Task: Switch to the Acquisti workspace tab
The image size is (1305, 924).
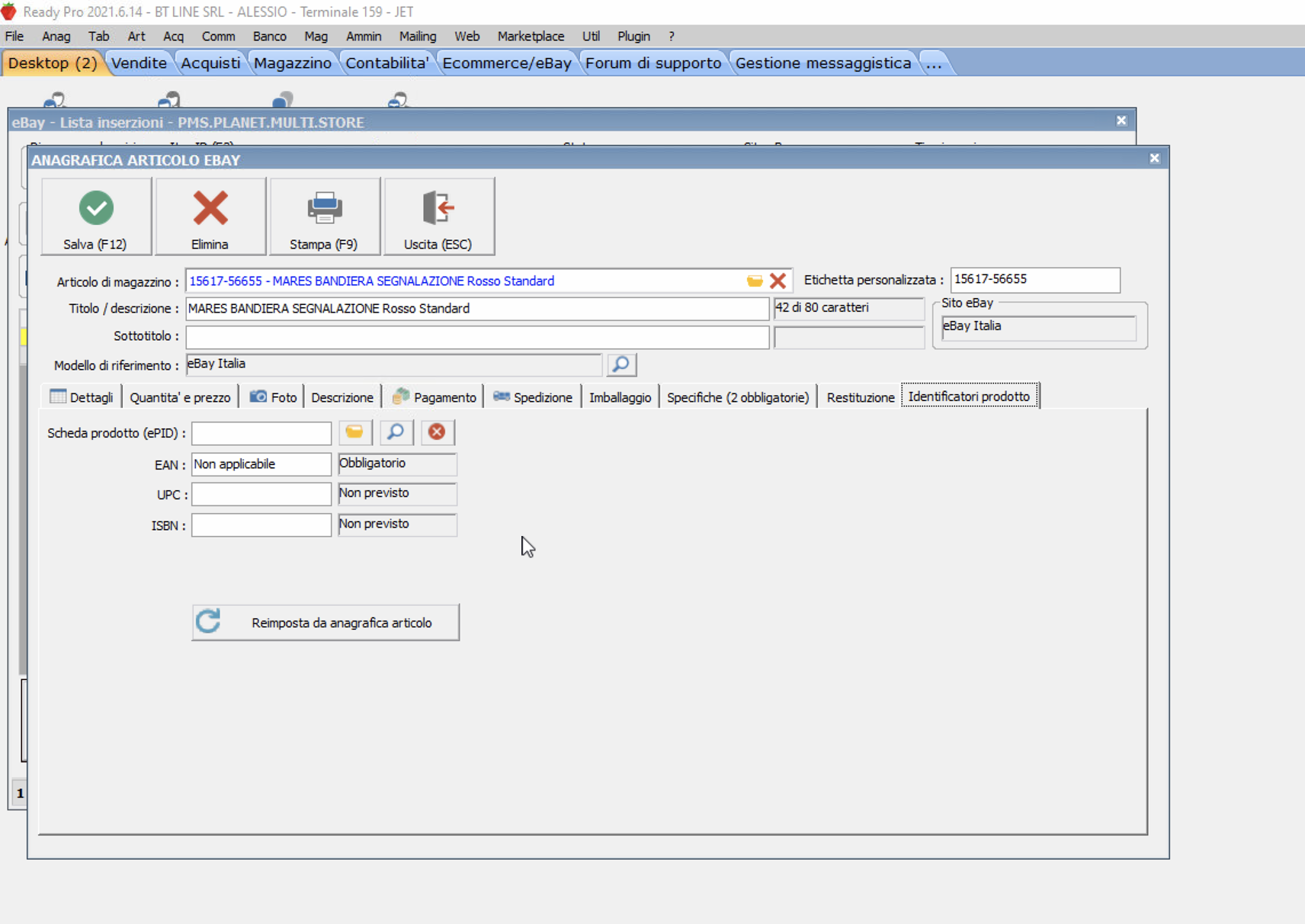Action: (x=210, y=63)
